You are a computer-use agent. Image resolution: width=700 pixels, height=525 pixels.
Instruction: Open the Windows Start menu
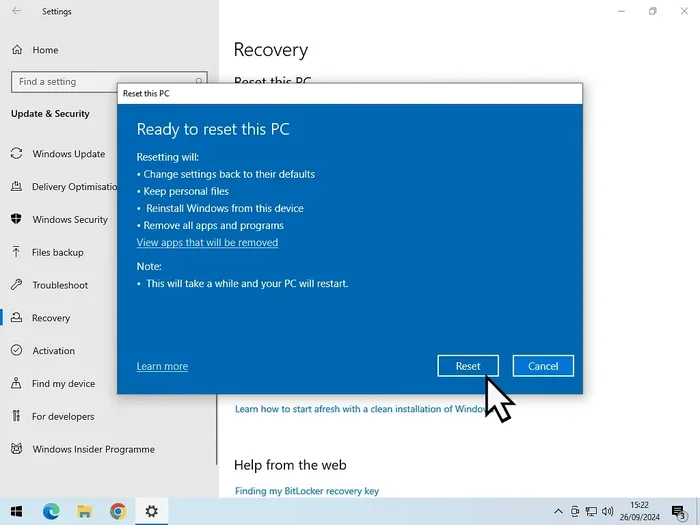click(x=17, y=511)
